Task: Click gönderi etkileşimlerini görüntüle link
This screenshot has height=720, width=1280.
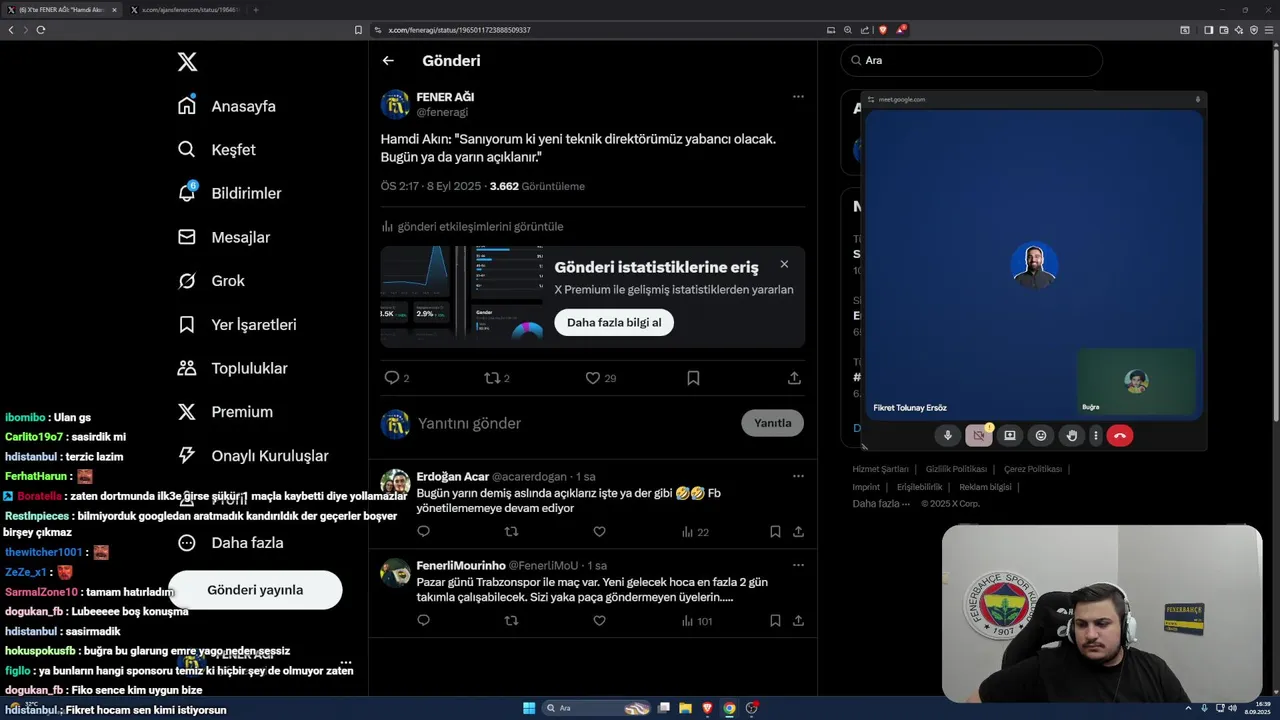Action: tap(472, 227)
